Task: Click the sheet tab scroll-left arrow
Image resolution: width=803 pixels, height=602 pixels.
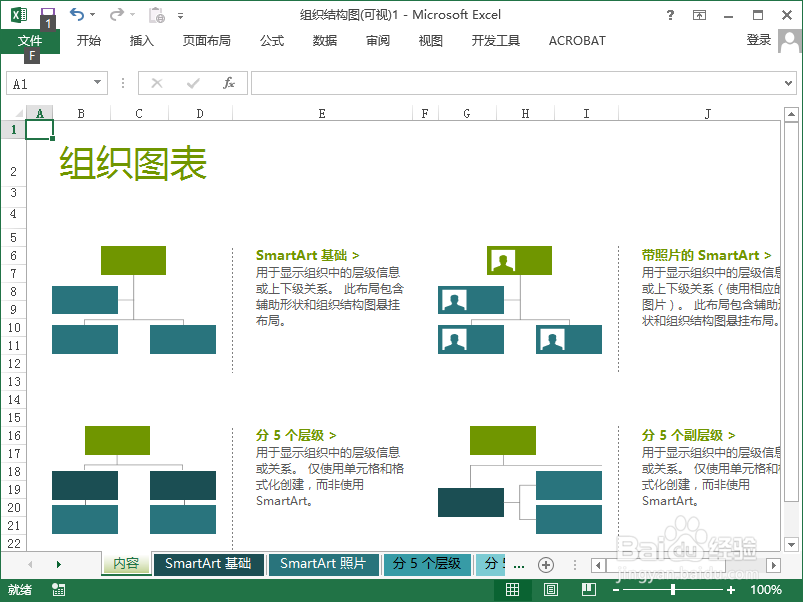Action: point(30,564)
